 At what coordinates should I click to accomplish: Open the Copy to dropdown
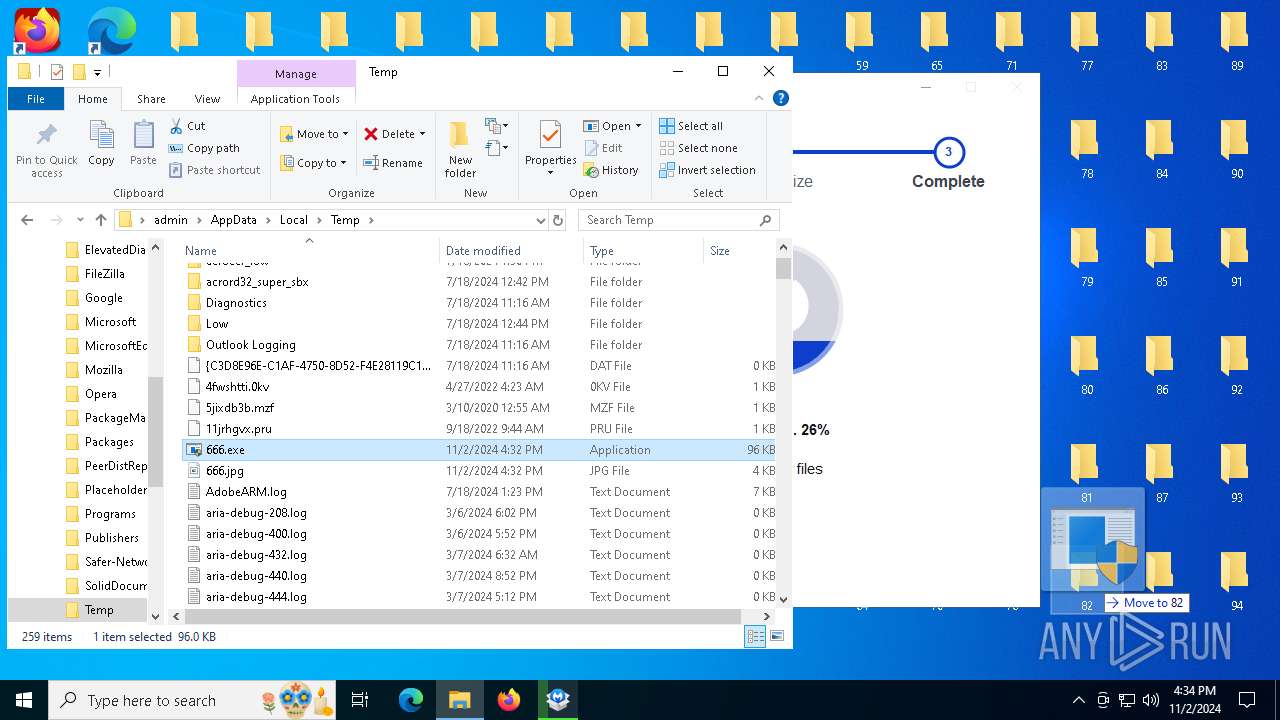[313, 163]
